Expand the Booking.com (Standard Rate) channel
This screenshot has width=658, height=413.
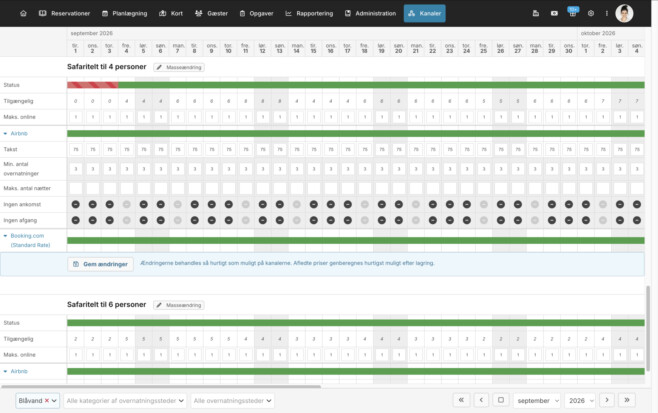point(5,236)
